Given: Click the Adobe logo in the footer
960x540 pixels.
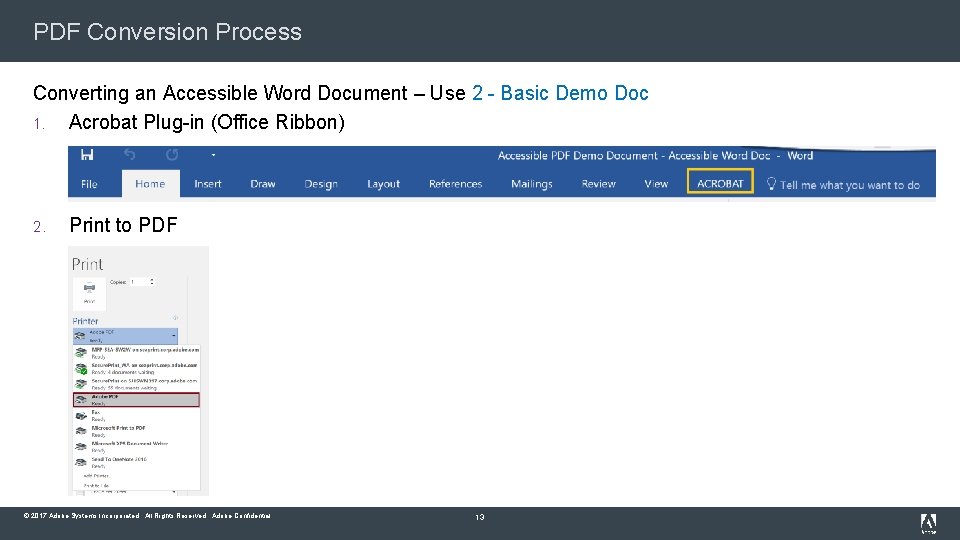Looking at the screenshot, I should (928, 523).
